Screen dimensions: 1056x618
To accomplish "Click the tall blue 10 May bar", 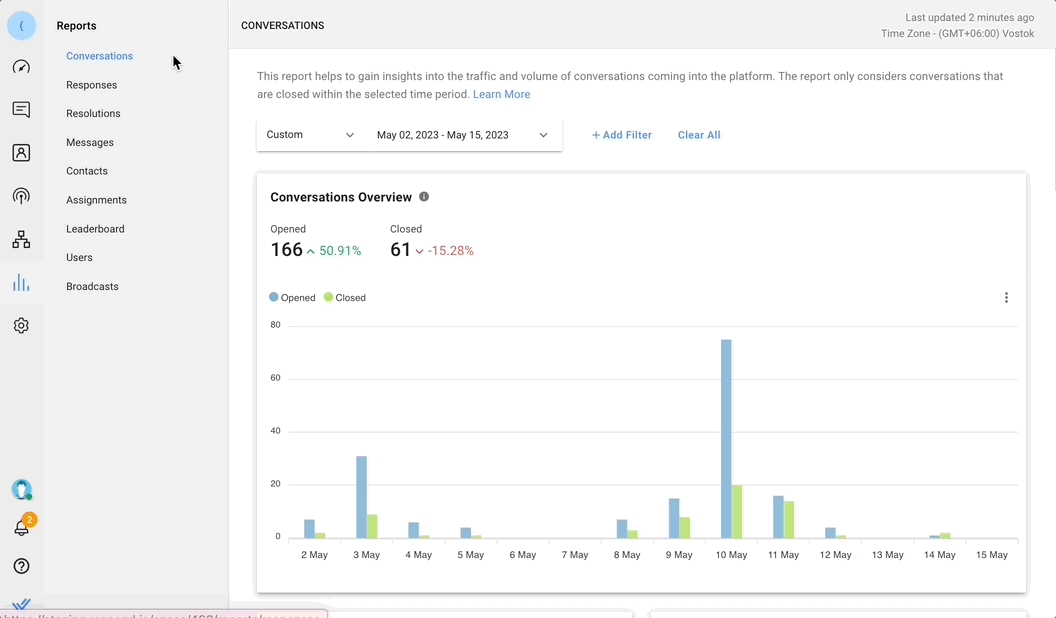I will point(726,440).
